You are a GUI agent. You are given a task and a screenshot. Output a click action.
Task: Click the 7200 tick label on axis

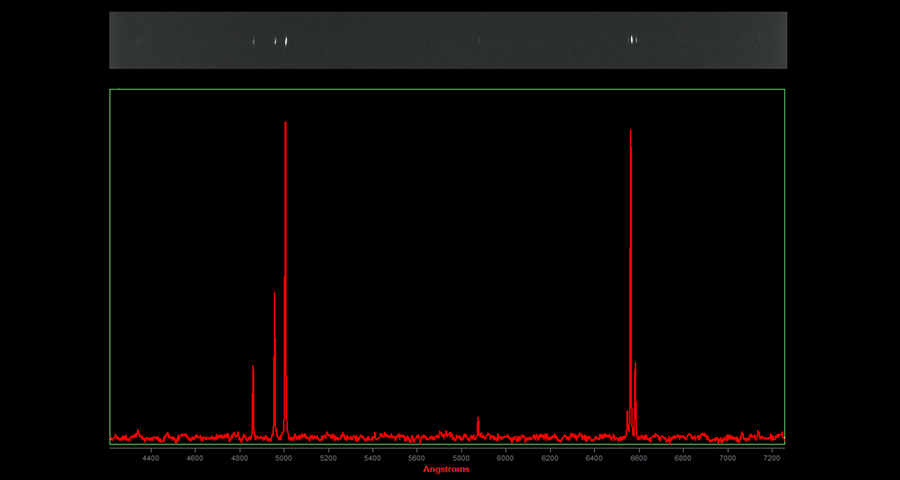(772, 458)
